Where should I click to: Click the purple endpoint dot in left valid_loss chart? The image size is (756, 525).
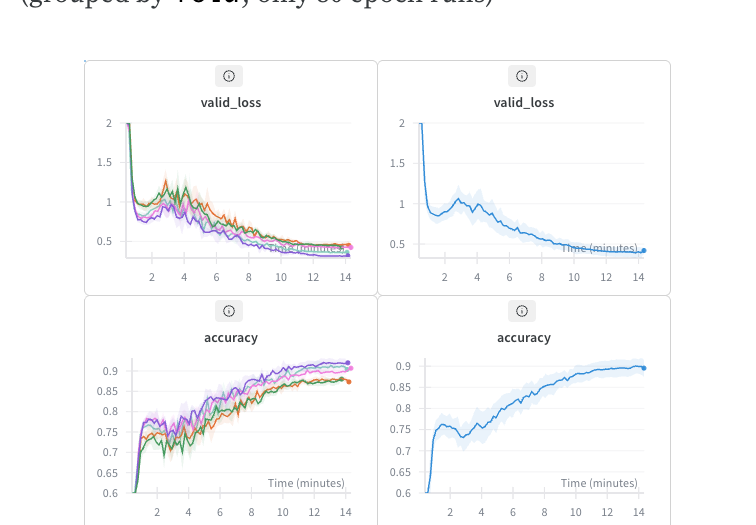pyautogui.click(x=348, y=255)
